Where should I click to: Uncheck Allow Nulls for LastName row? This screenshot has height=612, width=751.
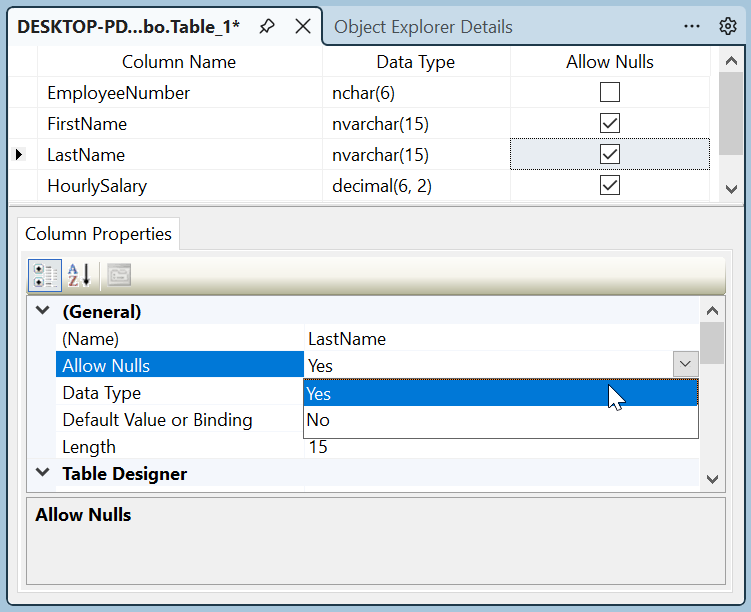click(x=610, y=154)
